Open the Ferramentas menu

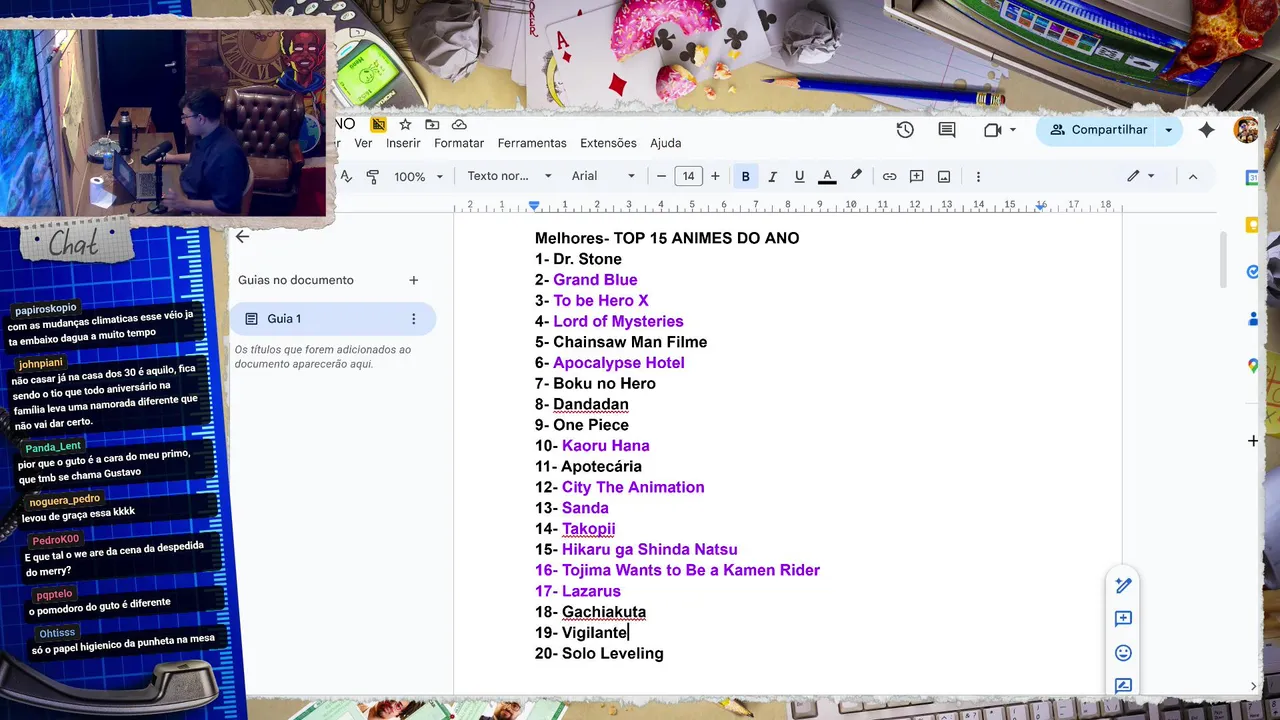[532, 143]
